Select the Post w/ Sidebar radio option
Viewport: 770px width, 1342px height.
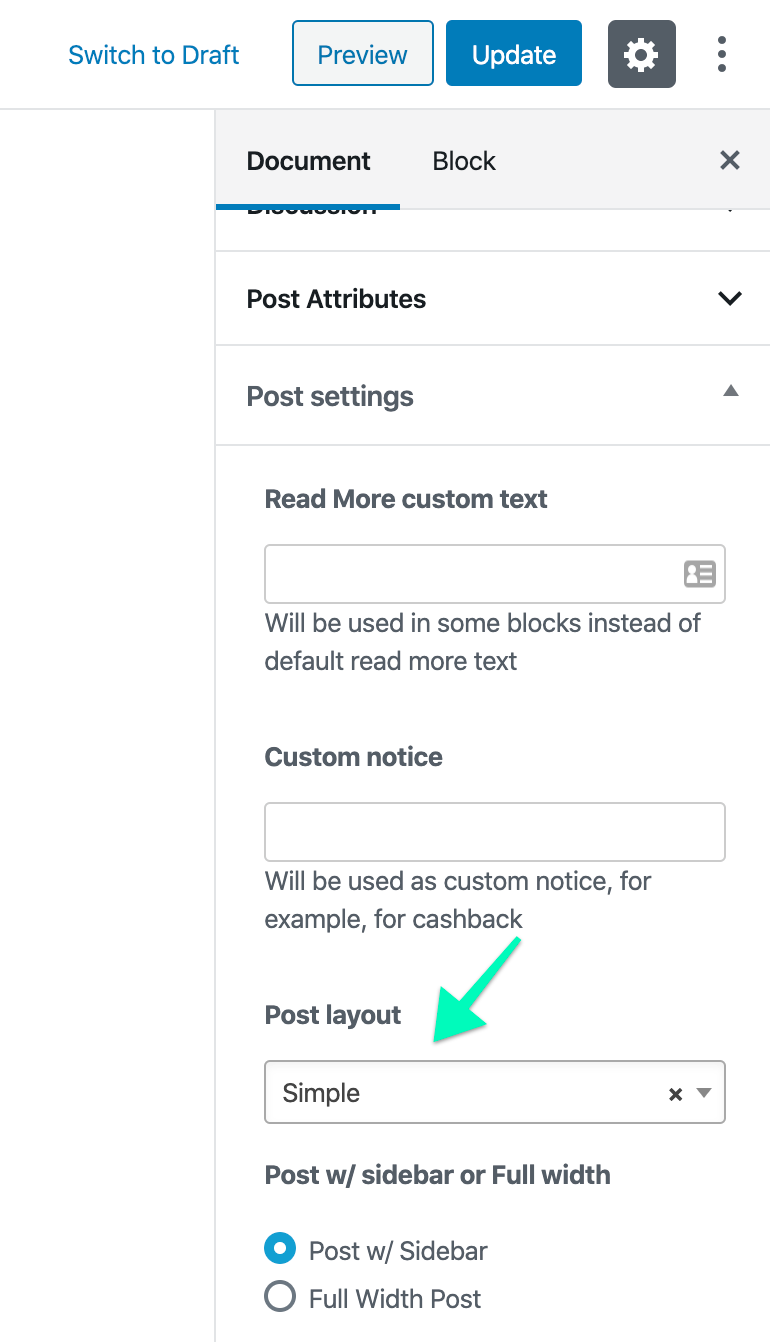click(280, 1249)
